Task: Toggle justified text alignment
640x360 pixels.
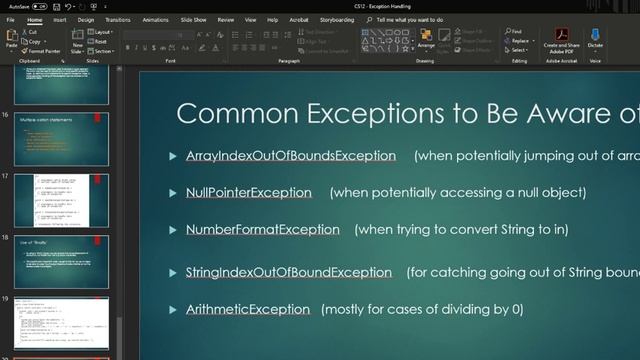Action: [x=262, y=48]
